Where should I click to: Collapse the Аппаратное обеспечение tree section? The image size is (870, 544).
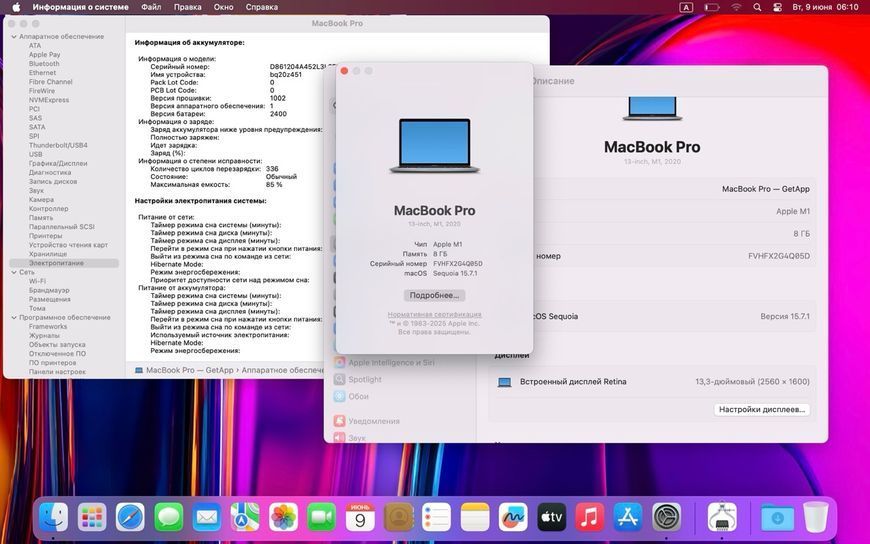point(14,37)
